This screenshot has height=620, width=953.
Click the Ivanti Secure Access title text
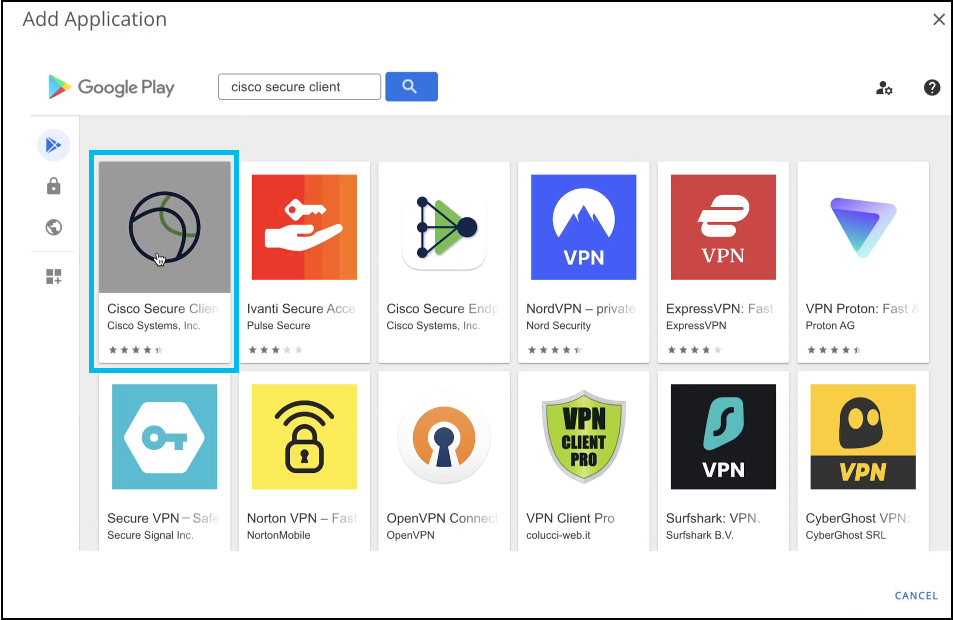pos(301,309)
